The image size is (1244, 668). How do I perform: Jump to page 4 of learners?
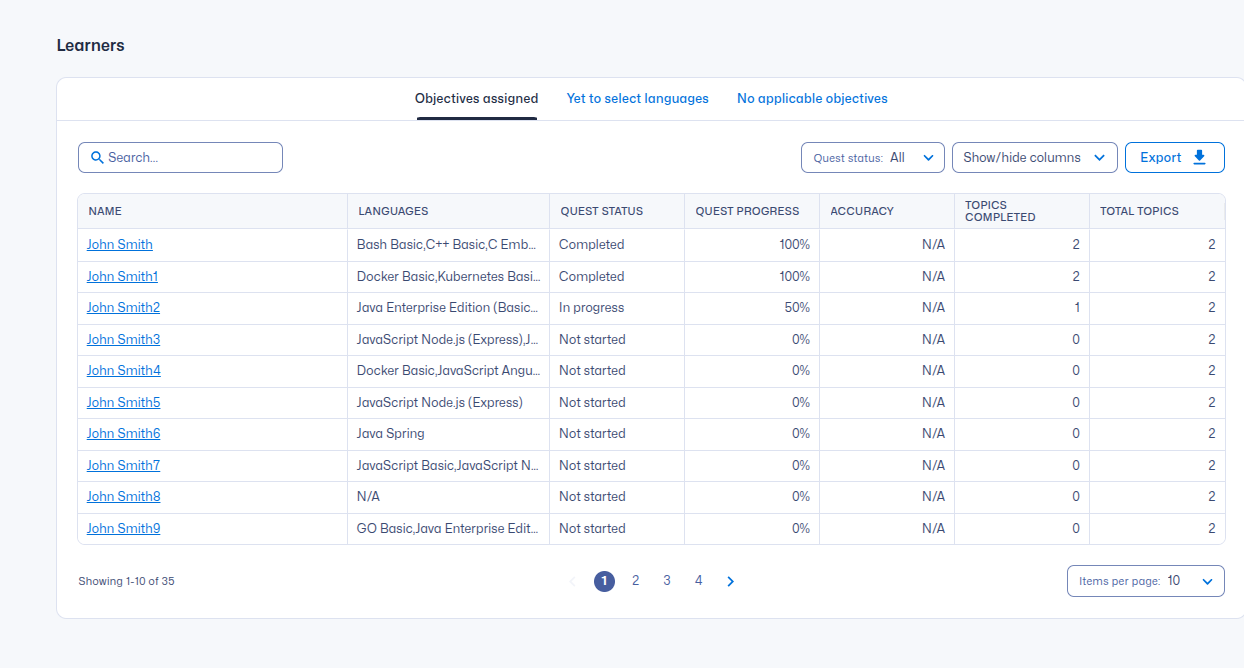pos(698,581)
